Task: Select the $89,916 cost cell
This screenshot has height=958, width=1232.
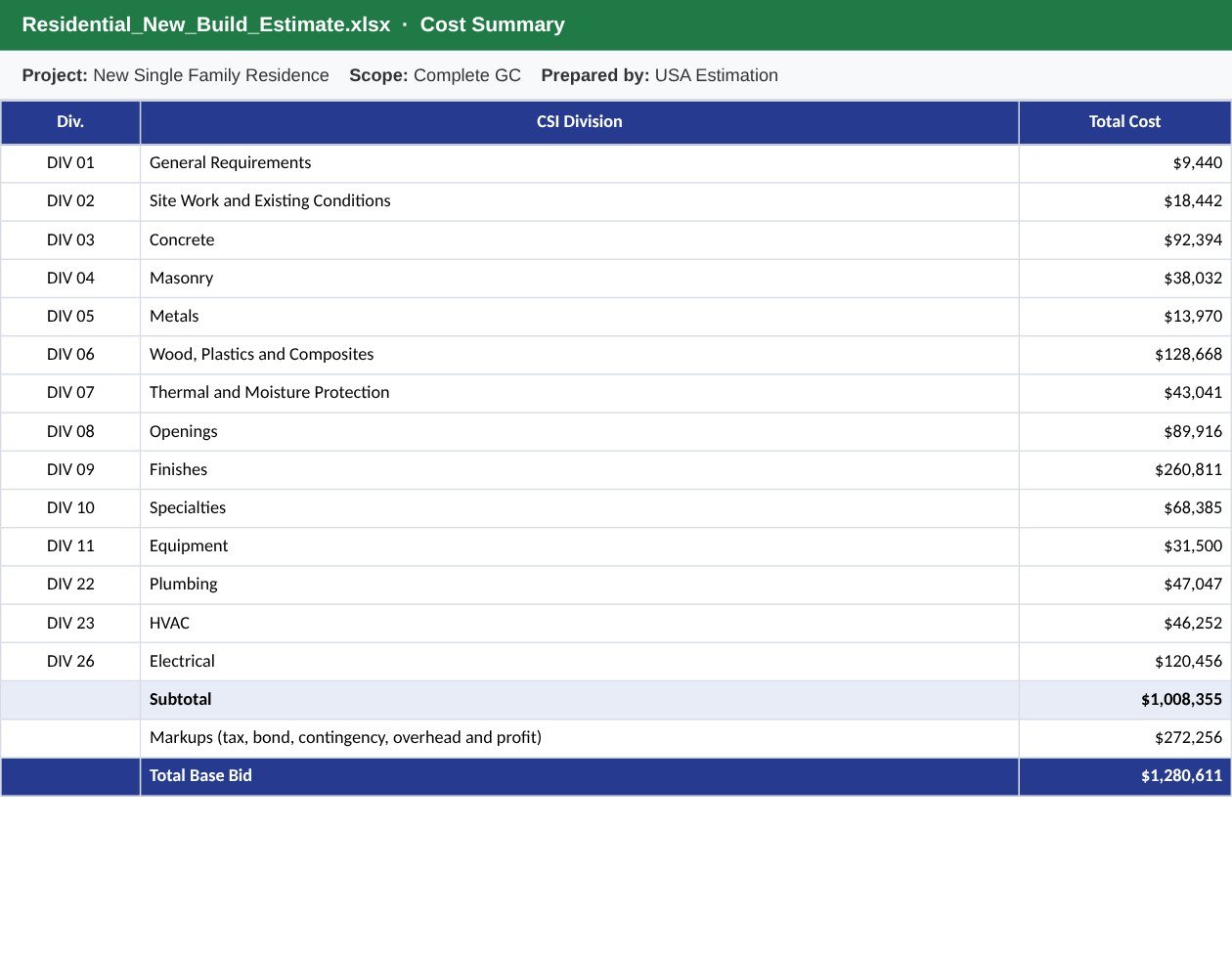Action: click(x=1124, y=431)
